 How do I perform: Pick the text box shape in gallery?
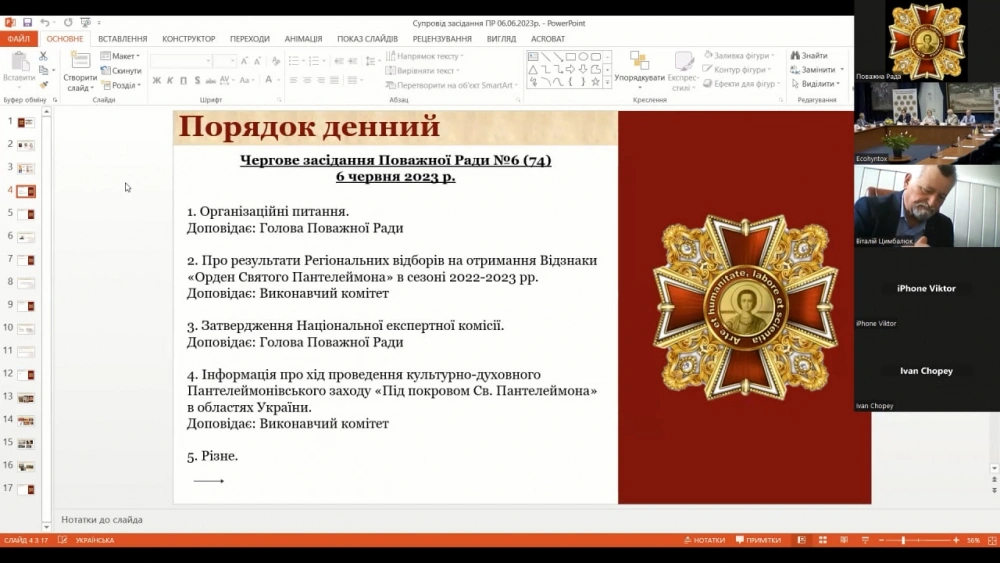point(533,56)
